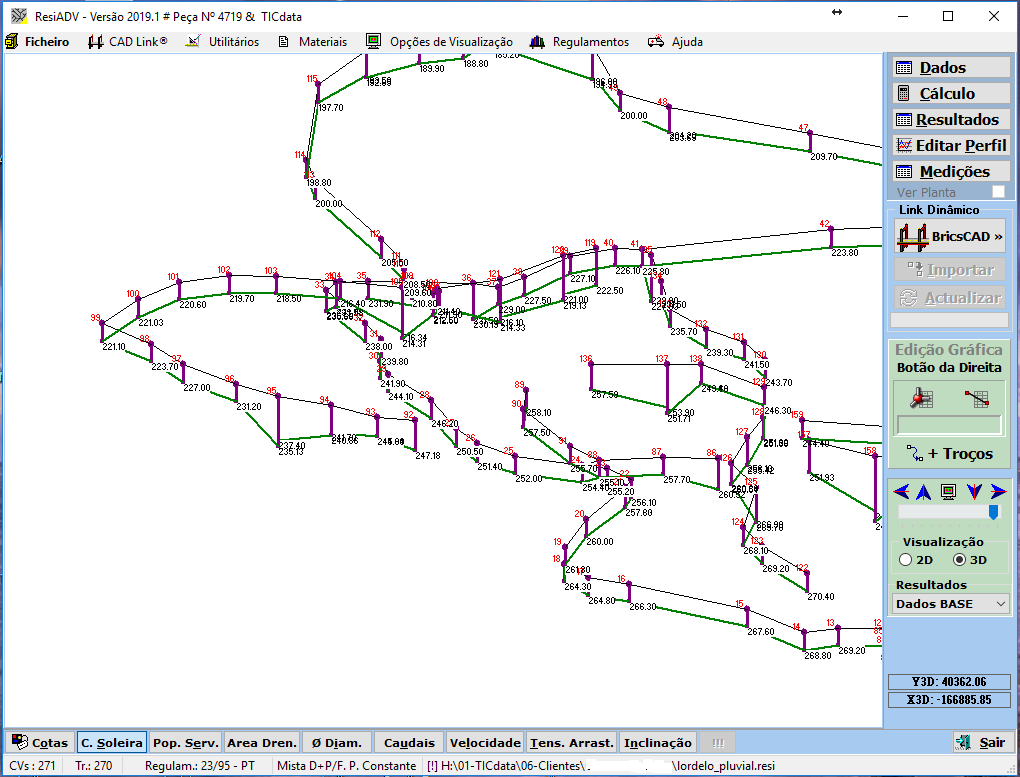This screenshot has width=1020, height=777.
Task: Toggle the Ver Planta checkbox
Action: [x=998, y=192]
